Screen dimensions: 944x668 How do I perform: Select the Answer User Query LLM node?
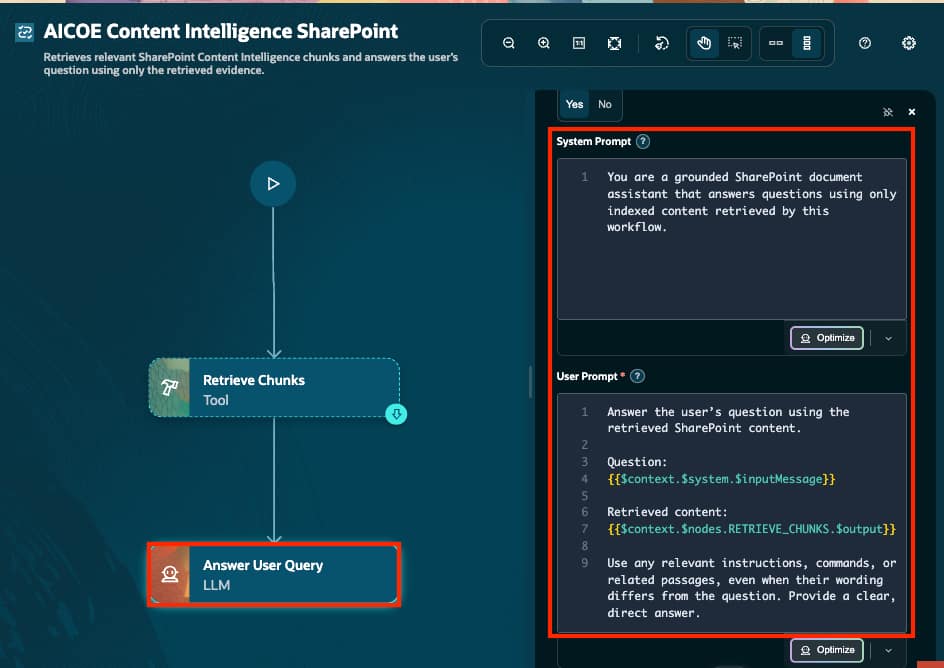point(275,574)
